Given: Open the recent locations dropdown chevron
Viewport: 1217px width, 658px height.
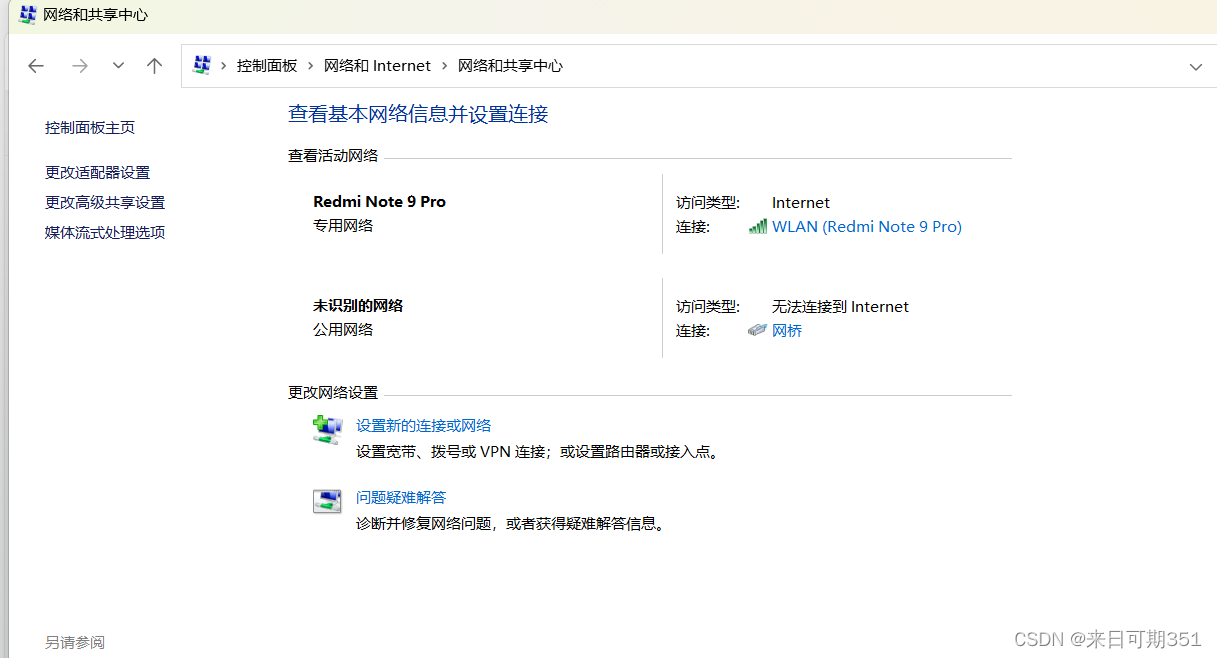Looking at the screenshot, I should pyautogui.click(x=117, y=65).
